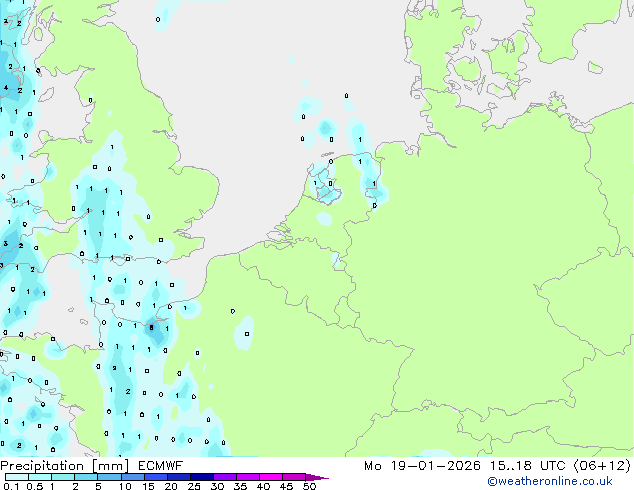634x490 pixels.
Task: Click the legend value "15"
Action: [x=148, y=486]
